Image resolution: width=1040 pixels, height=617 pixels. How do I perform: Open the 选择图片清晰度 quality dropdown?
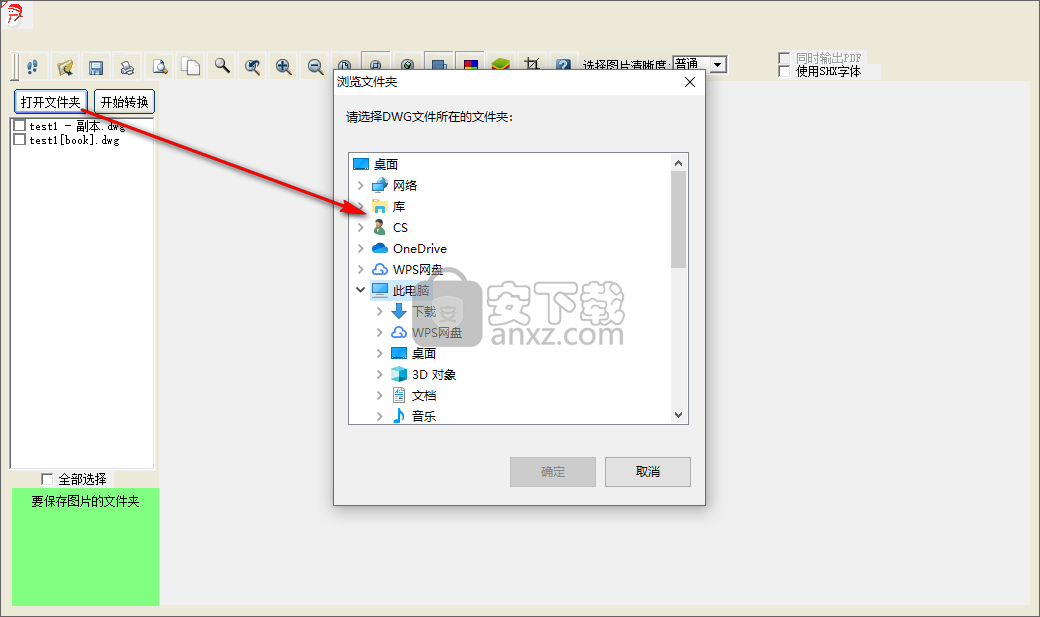point(718,64)
